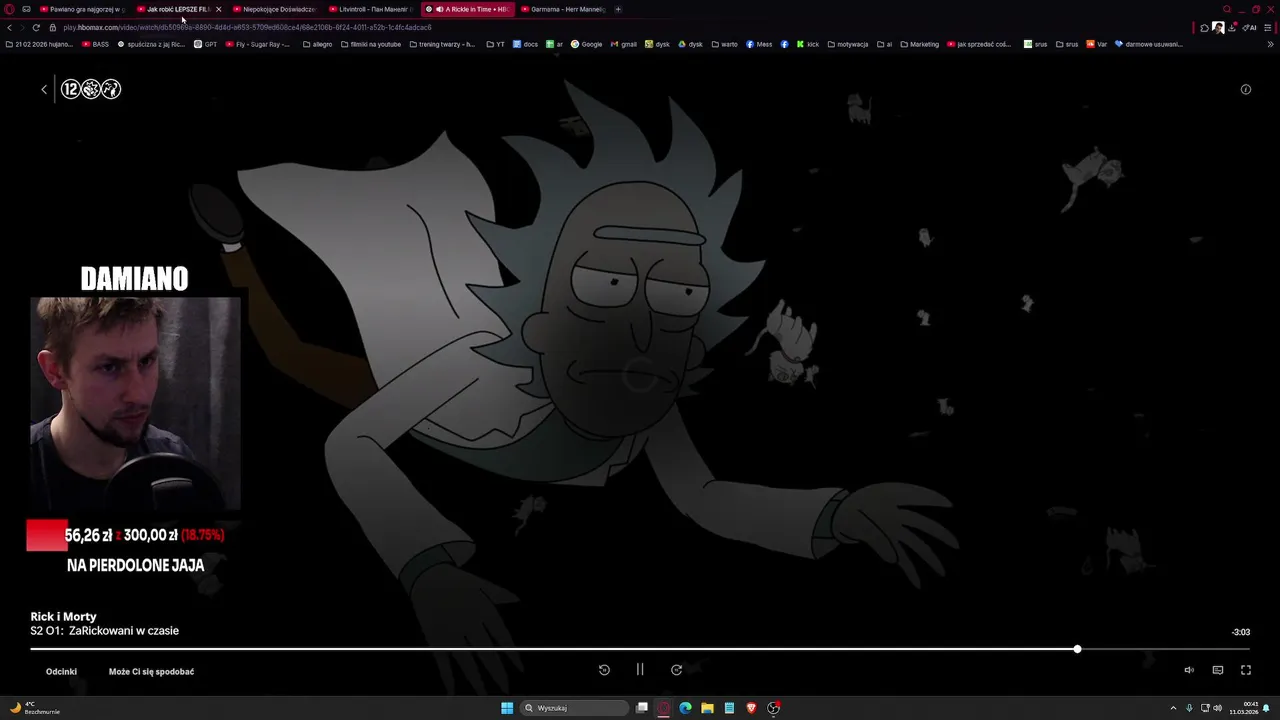Expand the trening twarzy bookmarks folder
The height and width of the screenshot is (720, 1280).
click(442, 44)
